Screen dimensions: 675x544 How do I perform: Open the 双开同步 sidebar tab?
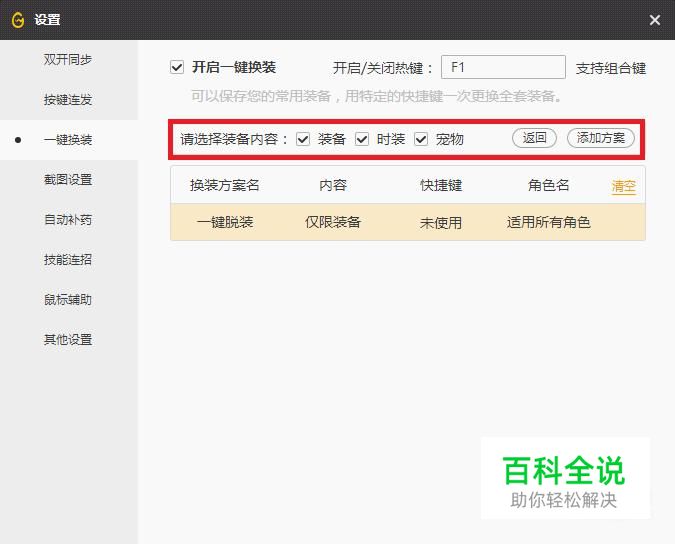[x=68, y=59]
